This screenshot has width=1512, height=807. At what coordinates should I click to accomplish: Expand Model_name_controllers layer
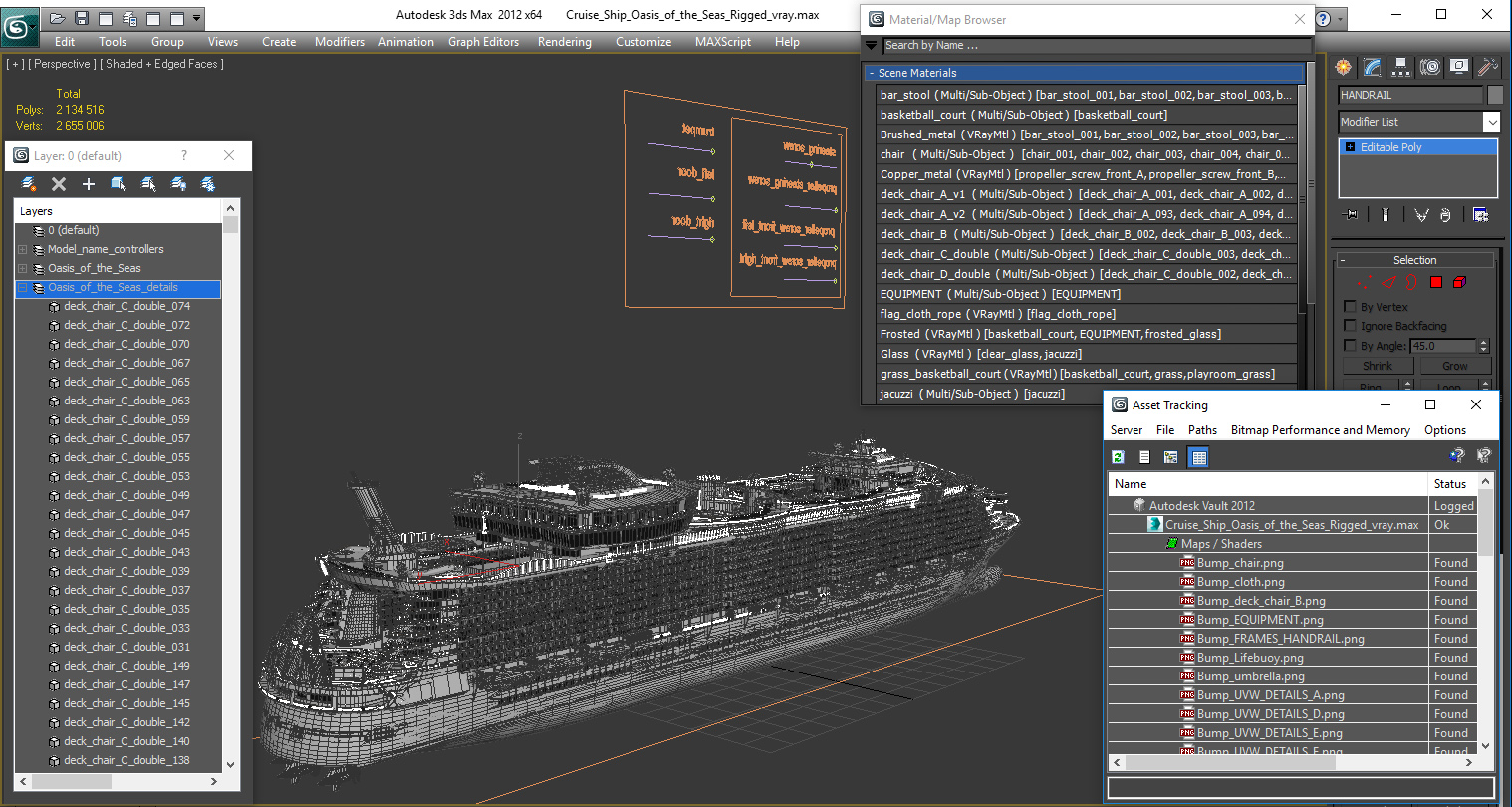point(23,249)
